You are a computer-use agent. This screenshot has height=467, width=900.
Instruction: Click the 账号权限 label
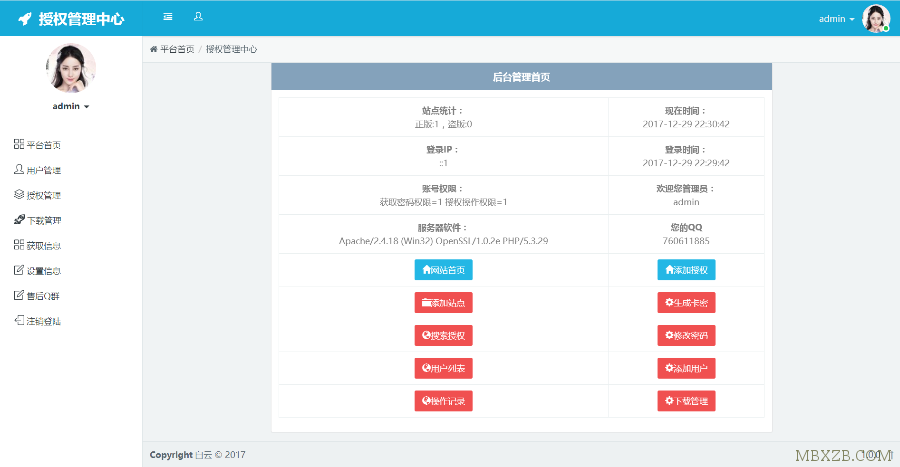click(443, 189)
